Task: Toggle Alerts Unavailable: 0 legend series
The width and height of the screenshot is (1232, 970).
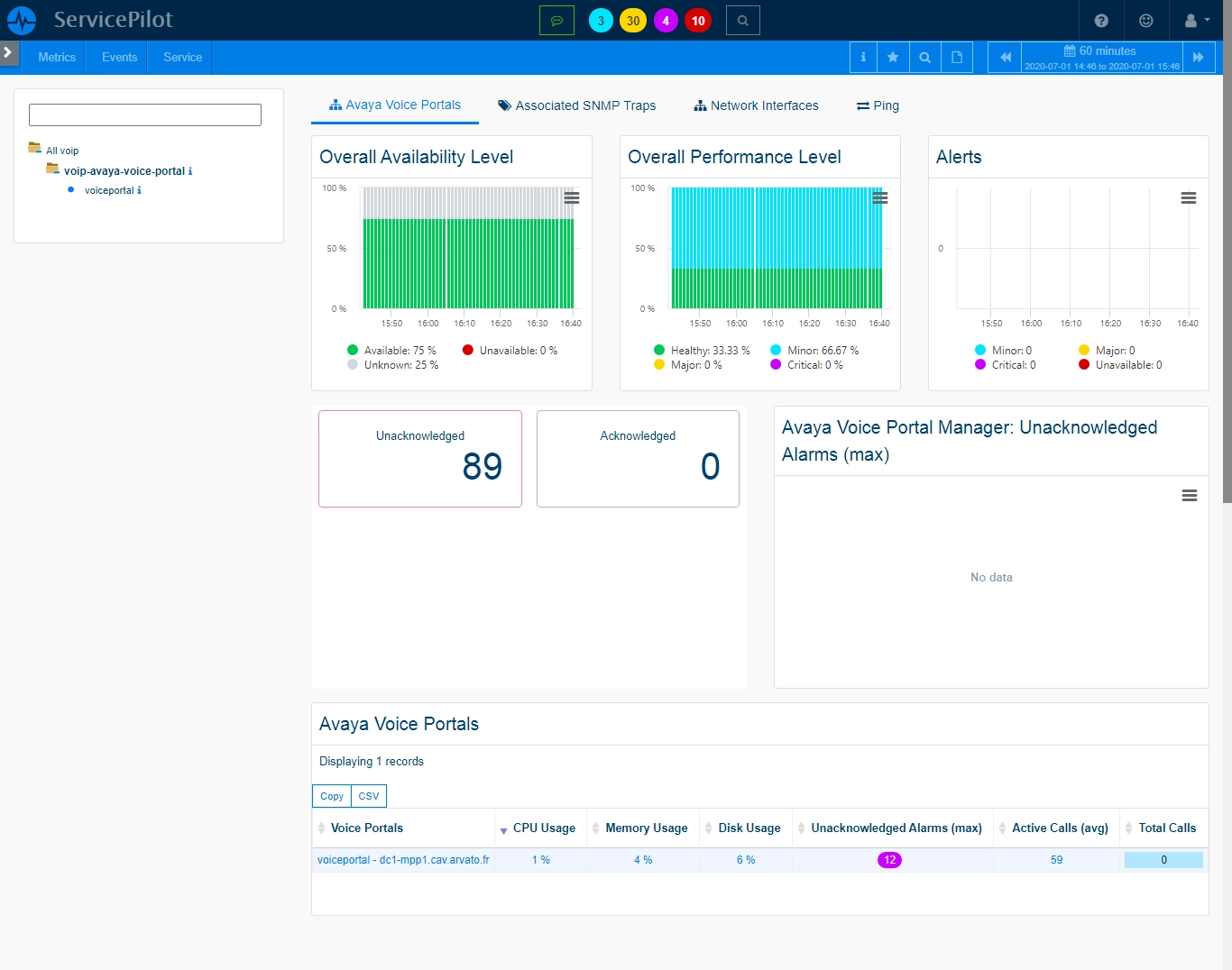Action: (1120, 365)
